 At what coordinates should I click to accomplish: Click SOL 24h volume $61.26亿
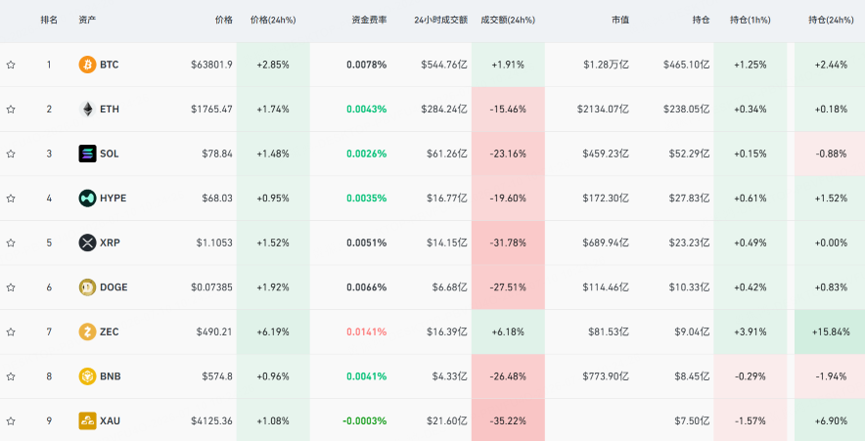click(447, 153)
